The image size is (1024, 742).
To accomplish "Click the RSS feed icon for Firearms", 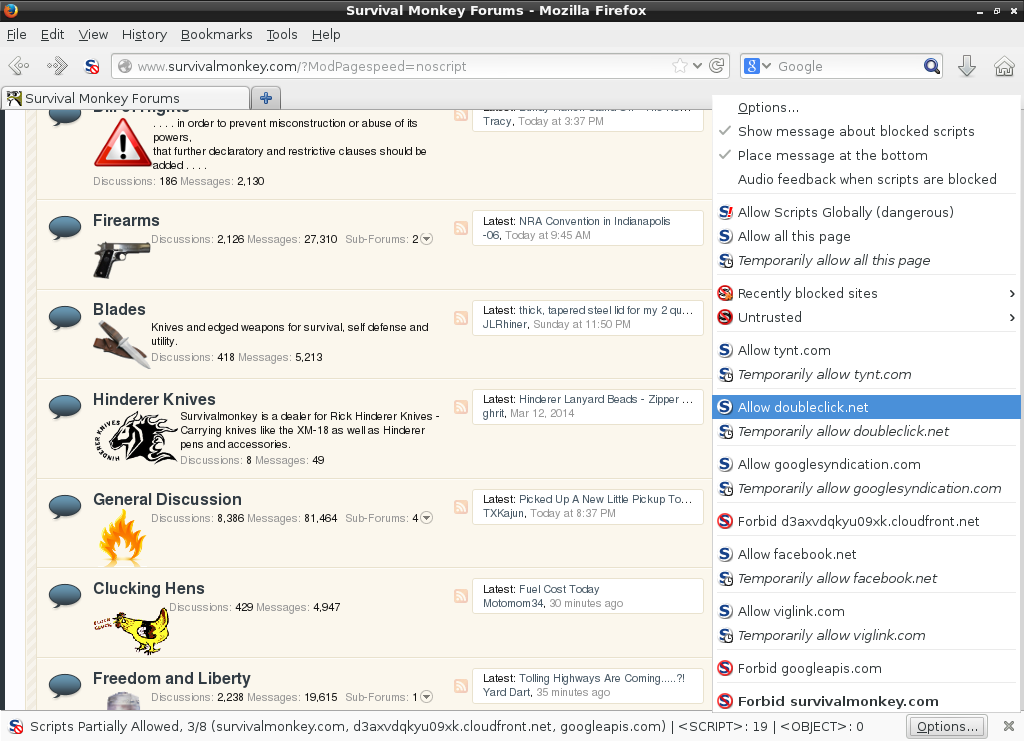I will pyautogui.click(x=461, y=228).
